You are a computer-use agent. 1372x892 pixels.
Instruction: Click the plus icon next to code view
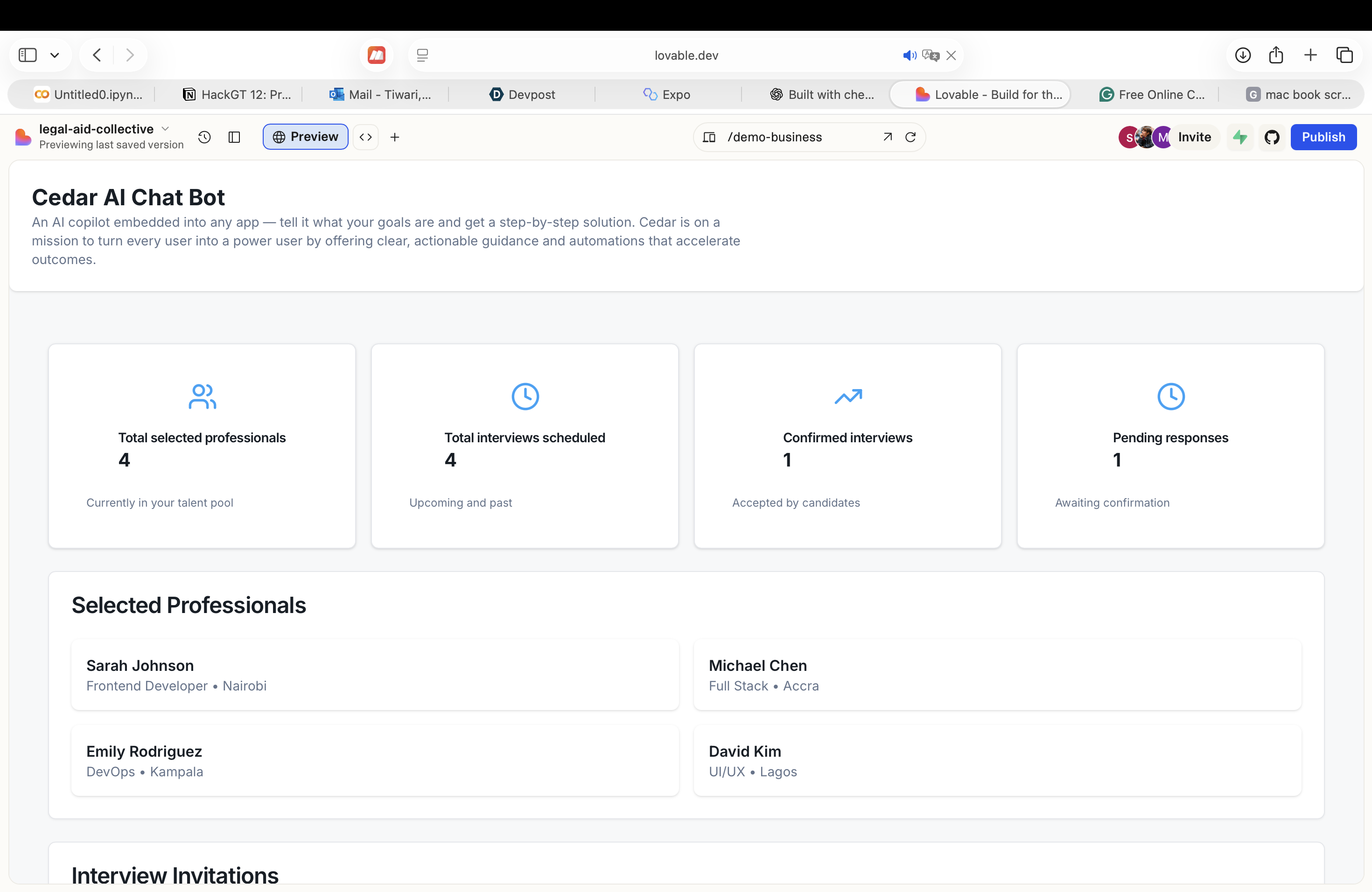click(x=395, y=137)
